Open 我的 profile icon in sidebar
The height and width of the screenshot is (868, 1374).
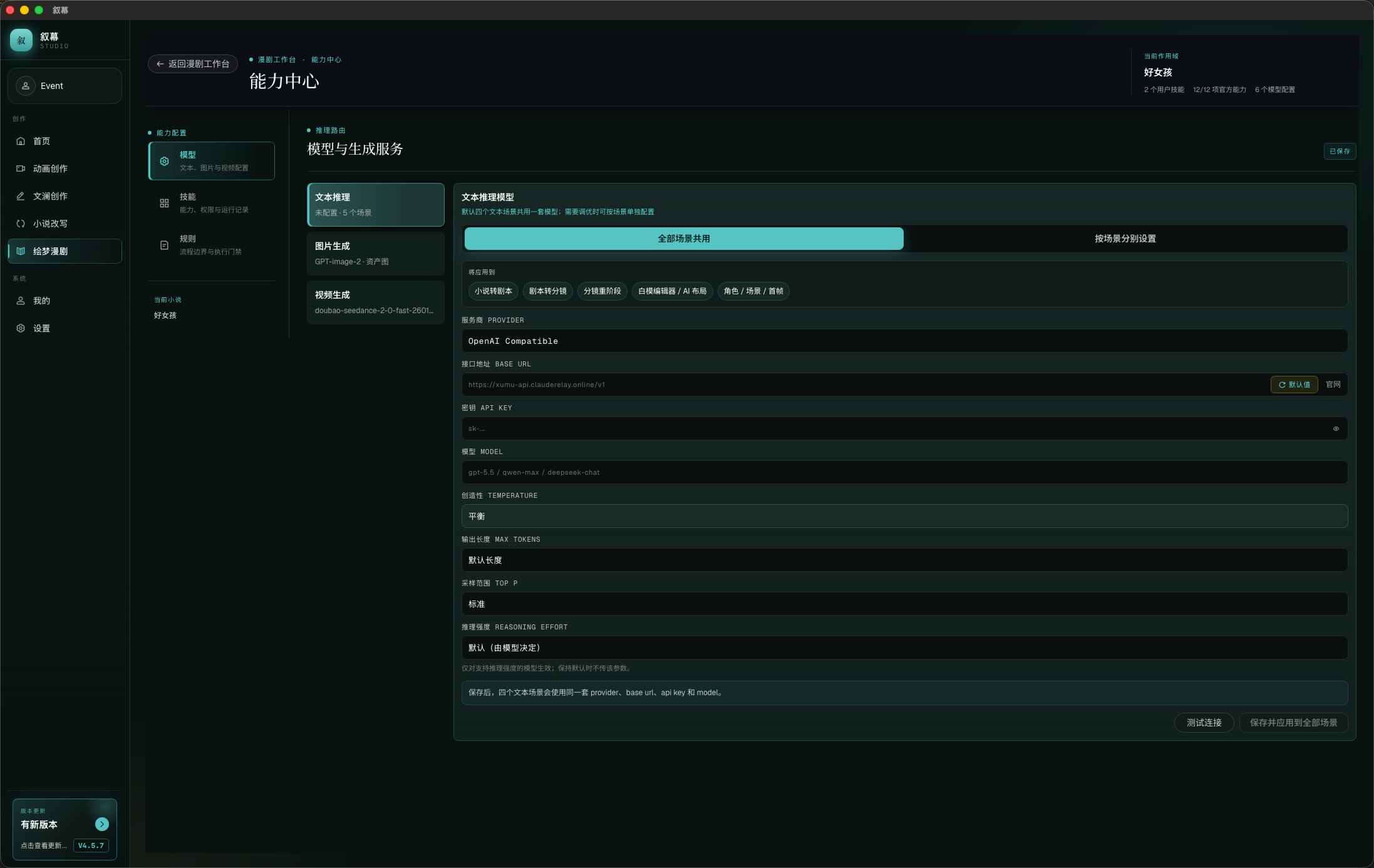pyautogui.click(x=21, y=301)
